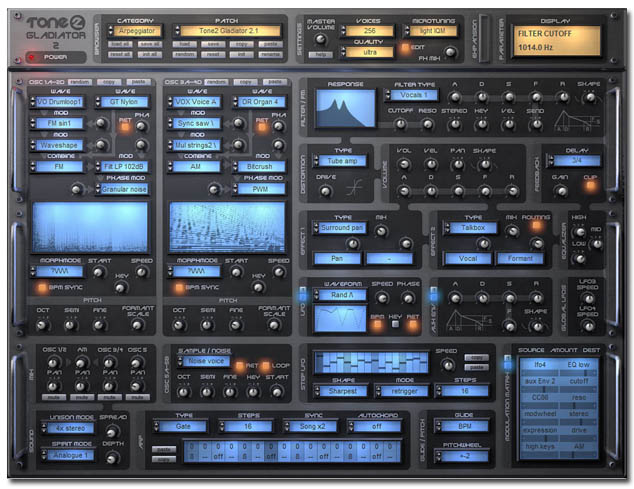Adjust the OSC 1/2 mix level knob
Image resolution: width=634 pixels, height=489 pixels.
(53, 362)
